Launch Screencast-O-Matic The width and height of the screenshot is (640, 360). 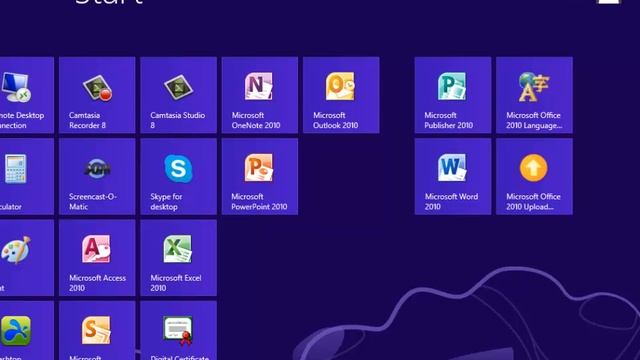click(97, 176)
